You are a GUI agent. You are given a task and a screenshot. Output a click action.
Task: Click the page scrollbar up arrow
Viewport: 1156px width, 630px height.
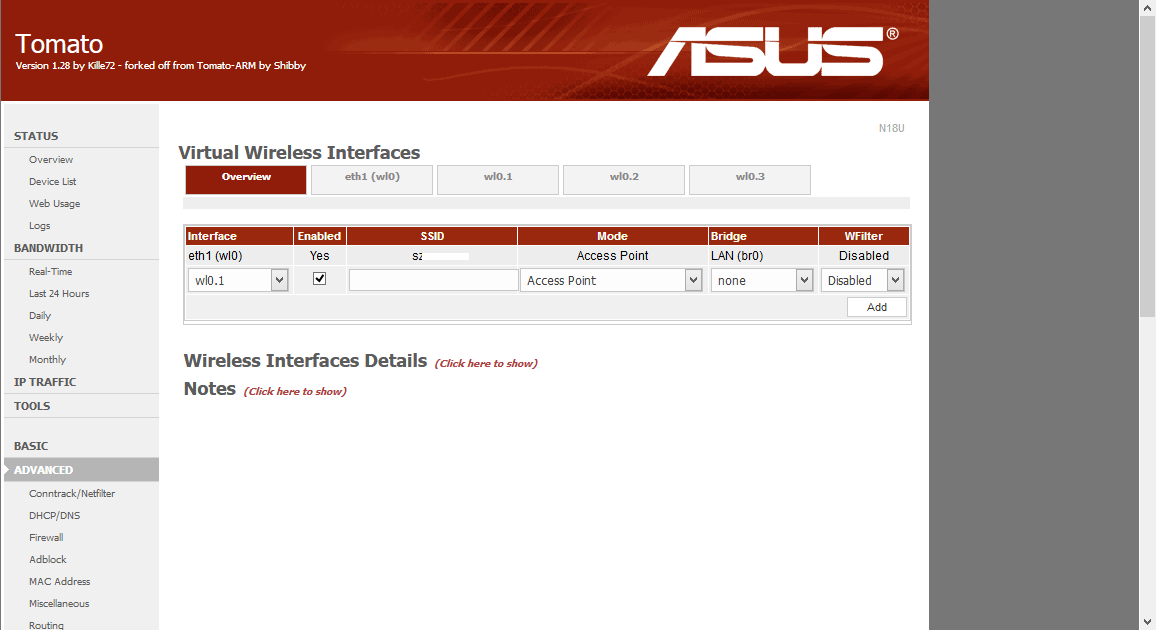(x=1147, y=7)
